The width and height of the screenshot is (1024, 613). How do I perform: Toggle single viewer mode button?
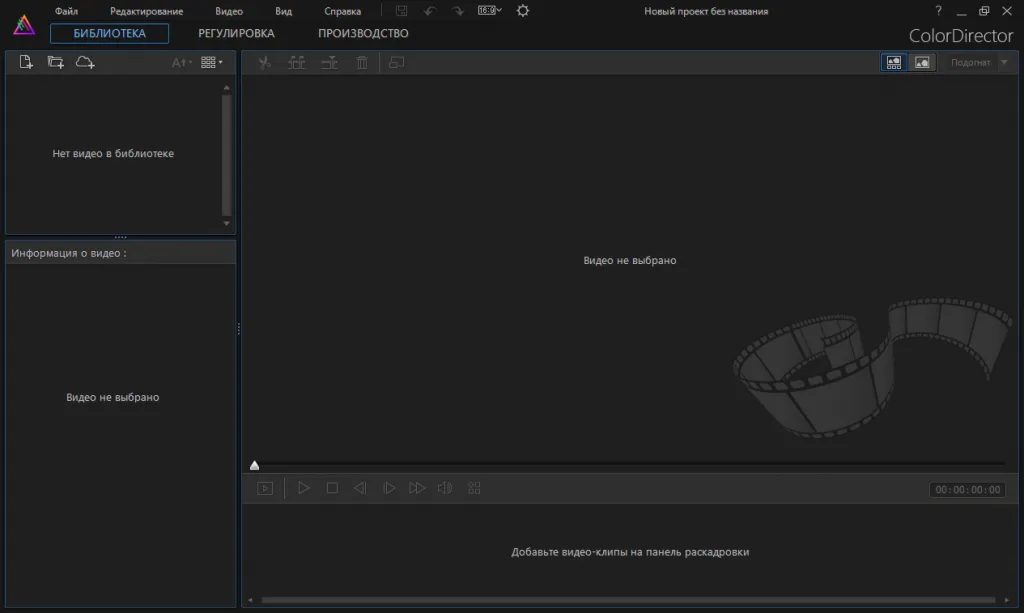pyautogui.click(x=921, y=62)
